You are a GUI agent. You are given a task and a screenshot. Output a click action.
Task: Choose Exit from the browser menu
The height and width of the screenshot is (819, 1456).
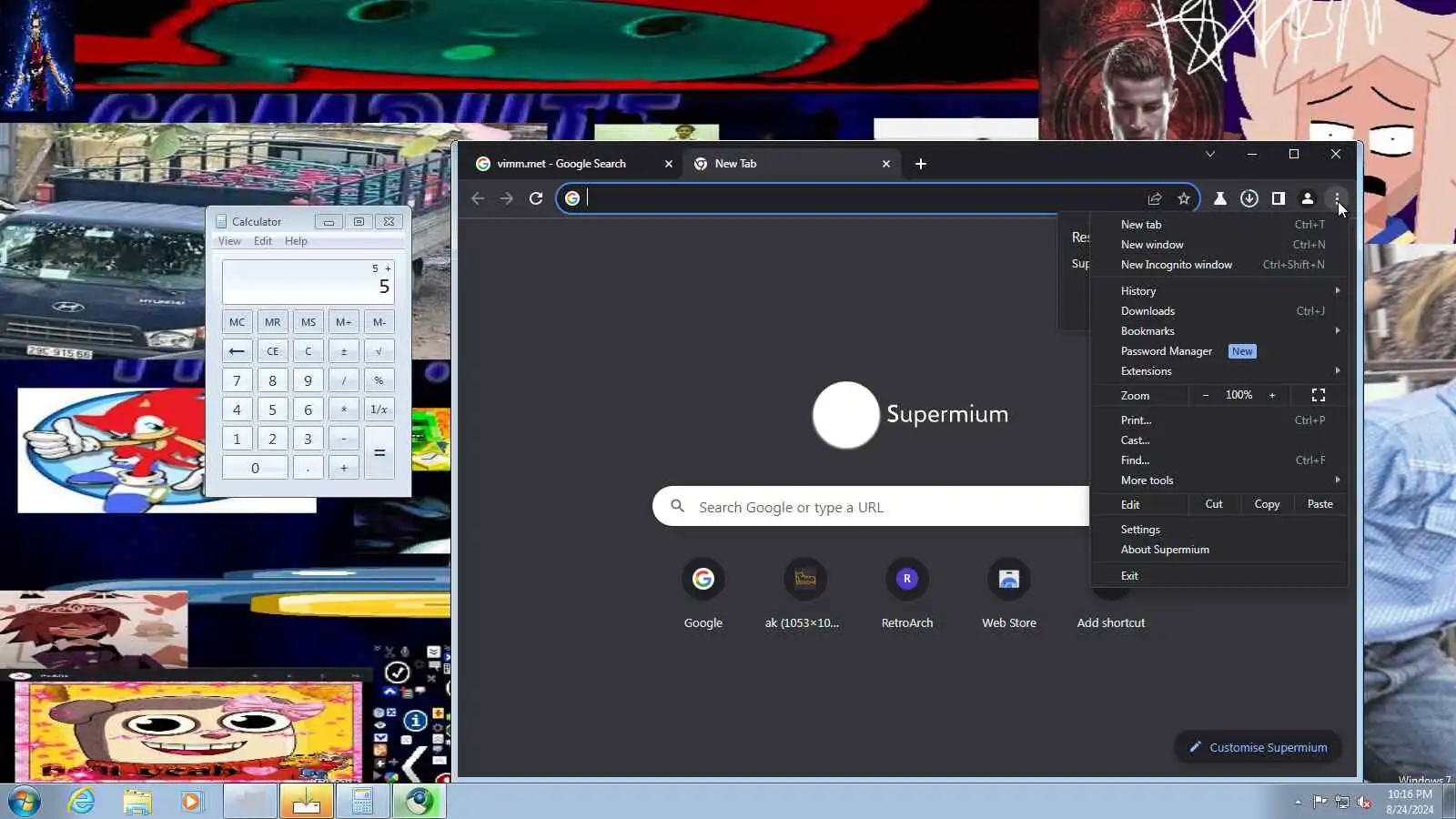click(x=1219, y=576)
